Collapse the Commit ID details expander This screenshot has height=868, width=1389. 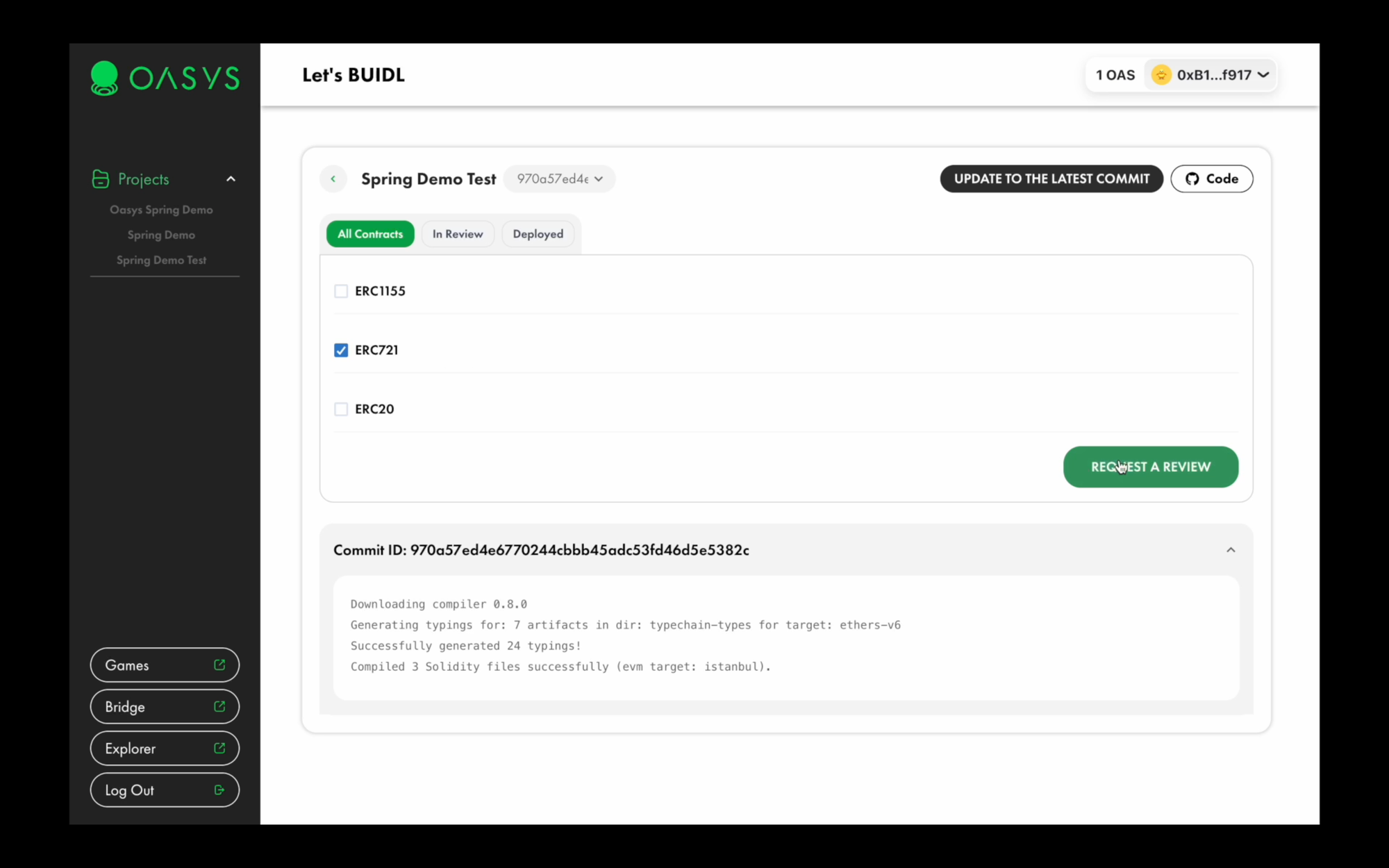pyautogui.click(x=1231, y=549)
